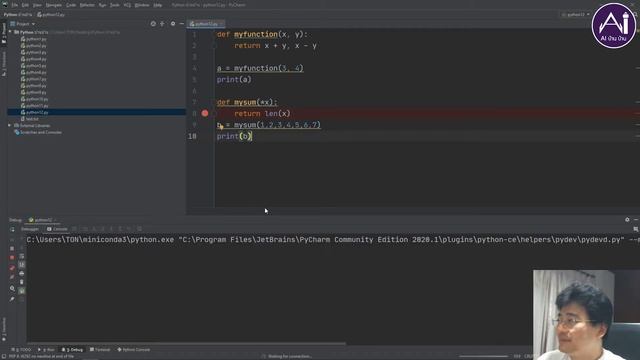The image size is (640, 360).
Task: Open the Run menu
Action: click(x=102, y=5)
